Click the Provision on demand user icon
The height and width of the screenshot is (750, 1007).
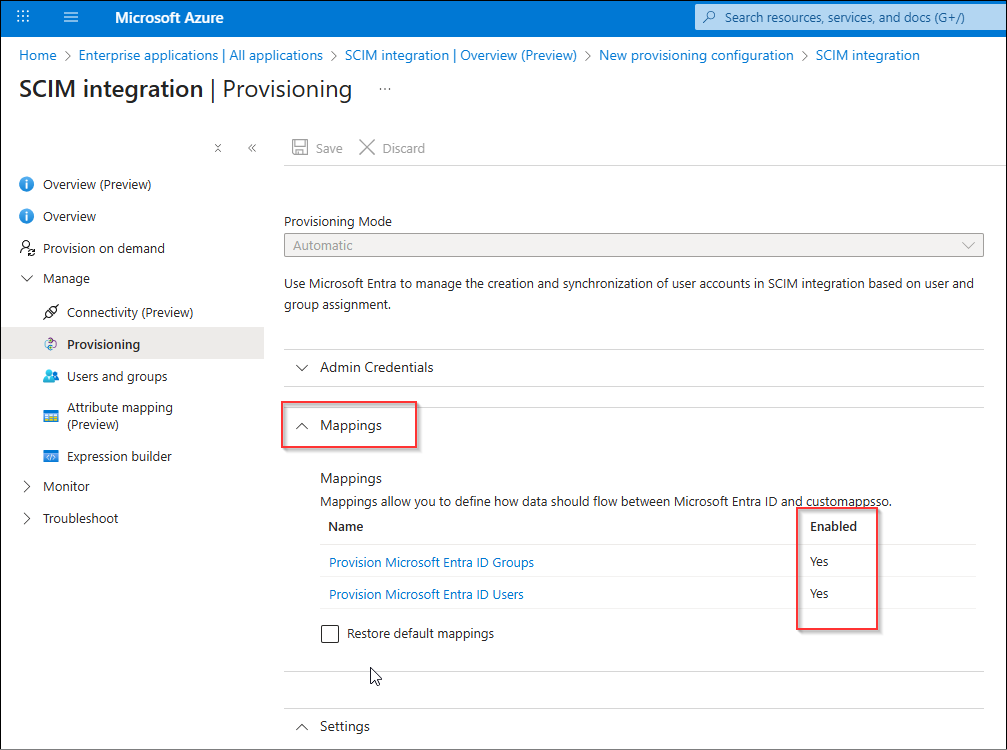pyautogui.click(x=27, y=248)
